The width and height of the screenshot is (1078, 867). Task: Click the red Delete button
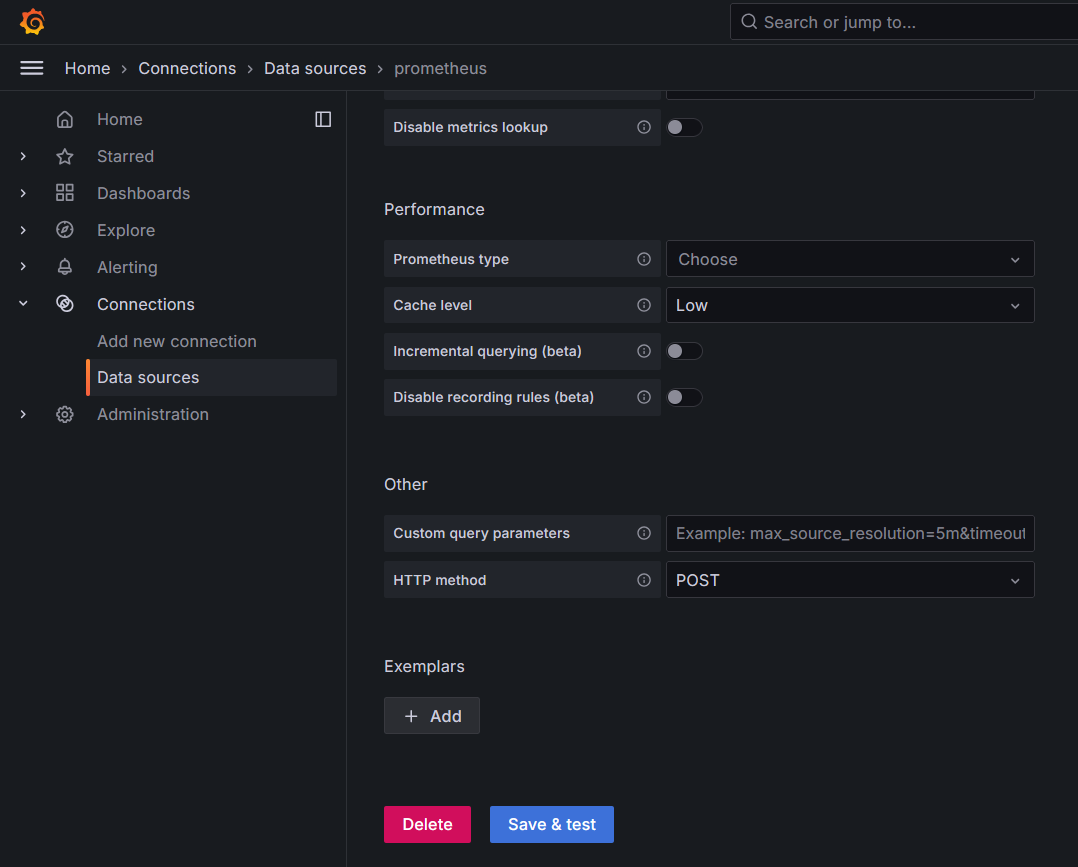click(427, 824)
